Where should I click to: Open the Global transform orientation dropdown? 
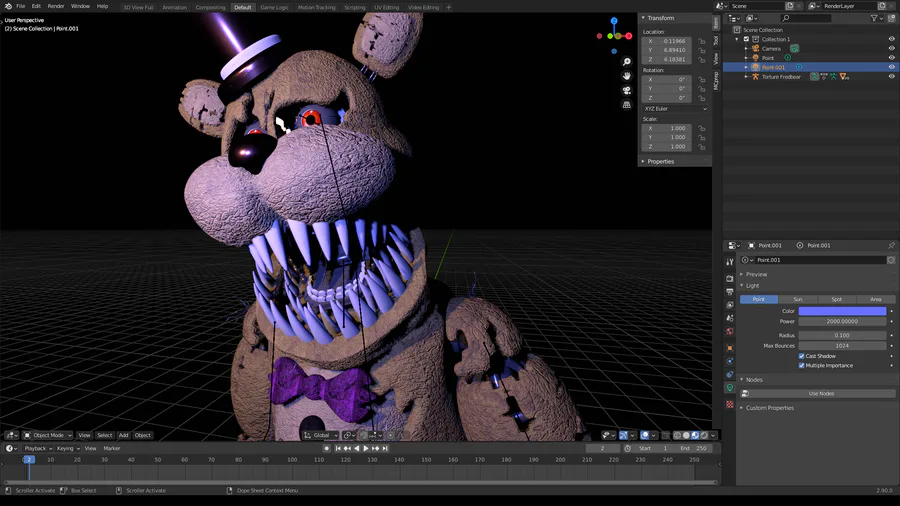[x=321, y=435]
